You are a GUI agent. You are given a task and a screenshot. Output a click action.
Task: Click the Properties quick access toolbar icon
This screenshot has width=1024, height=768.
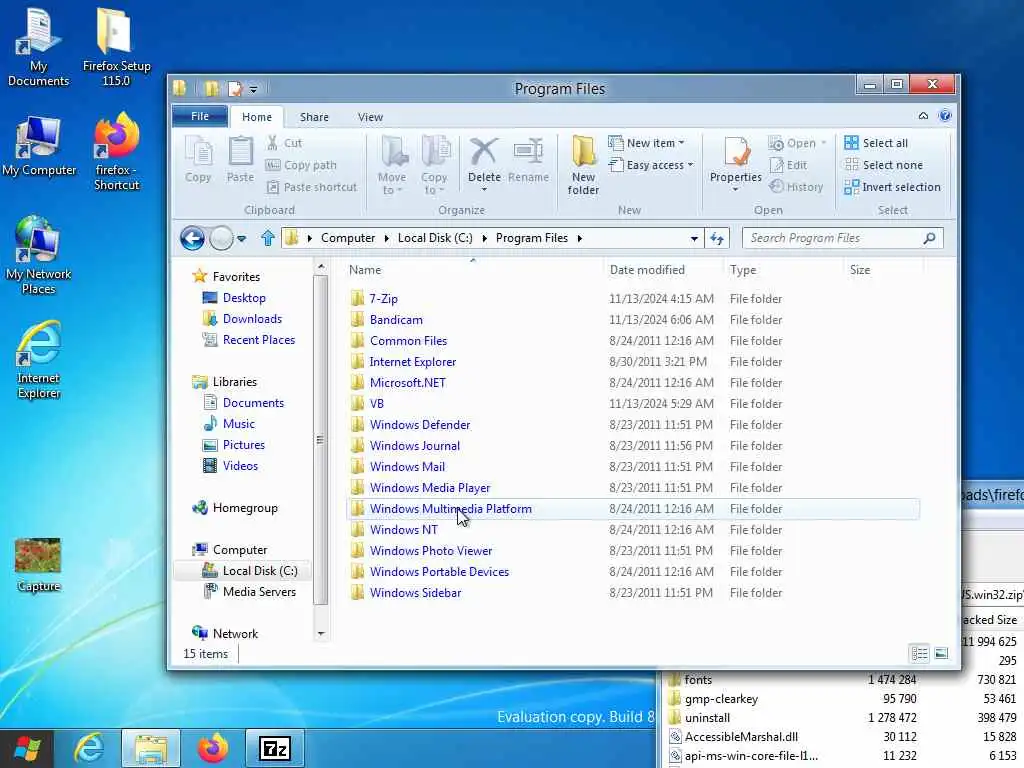coord(234,88)
